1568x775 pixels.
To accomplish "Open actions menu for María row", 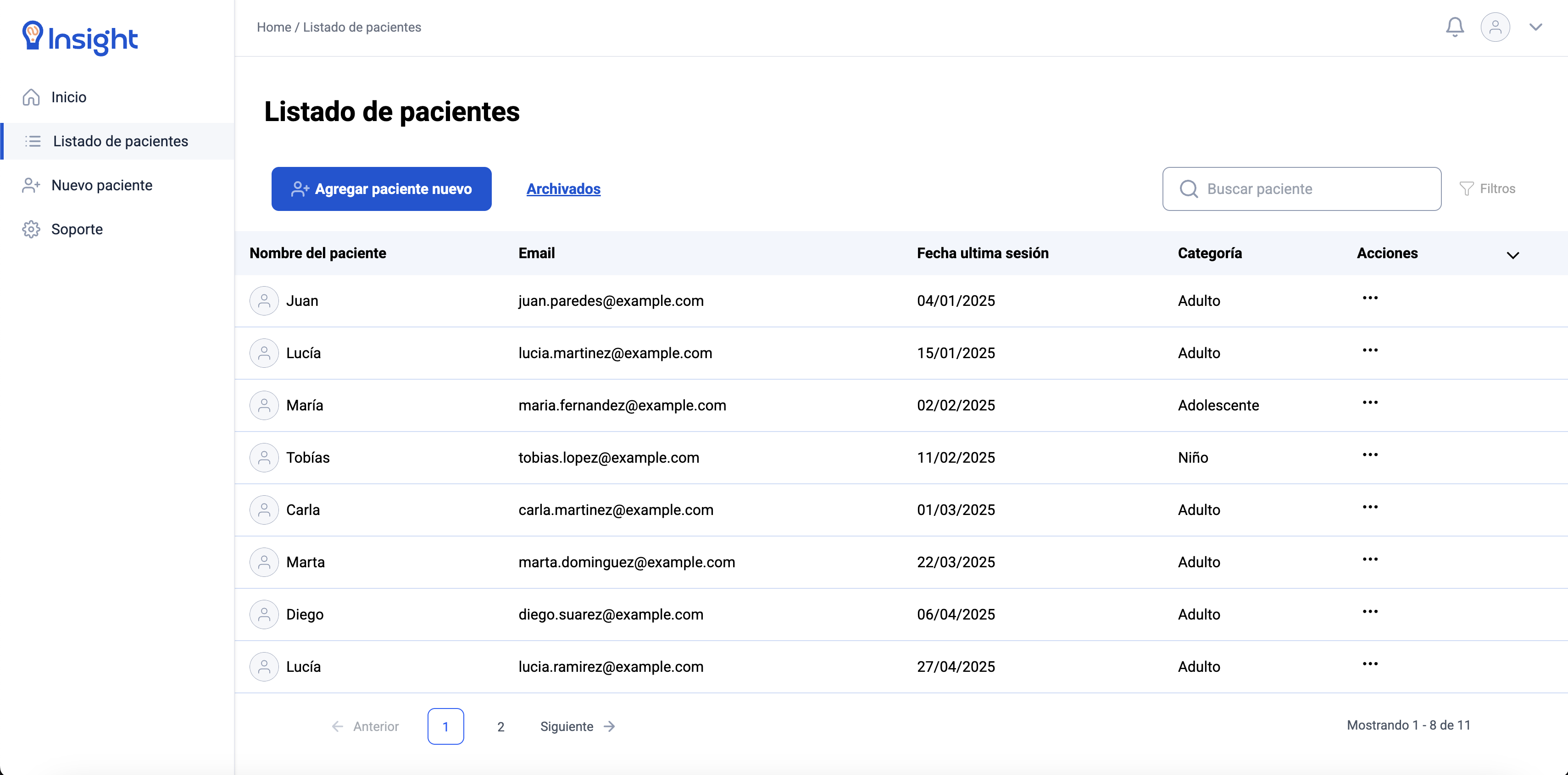I will tap(1370, 403).
